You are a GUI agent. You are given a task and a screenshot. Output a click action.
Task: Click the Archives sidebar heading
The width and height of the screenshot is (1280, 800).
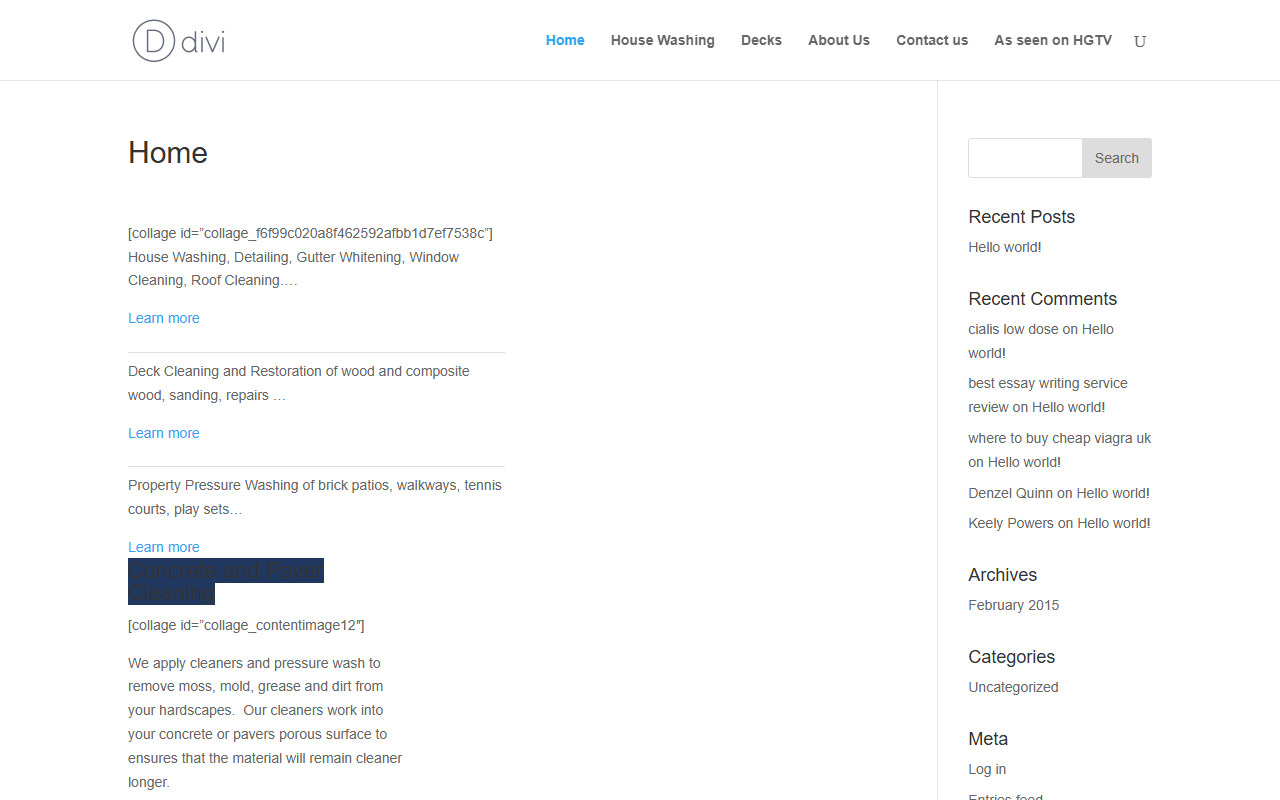click(1003, 575)
